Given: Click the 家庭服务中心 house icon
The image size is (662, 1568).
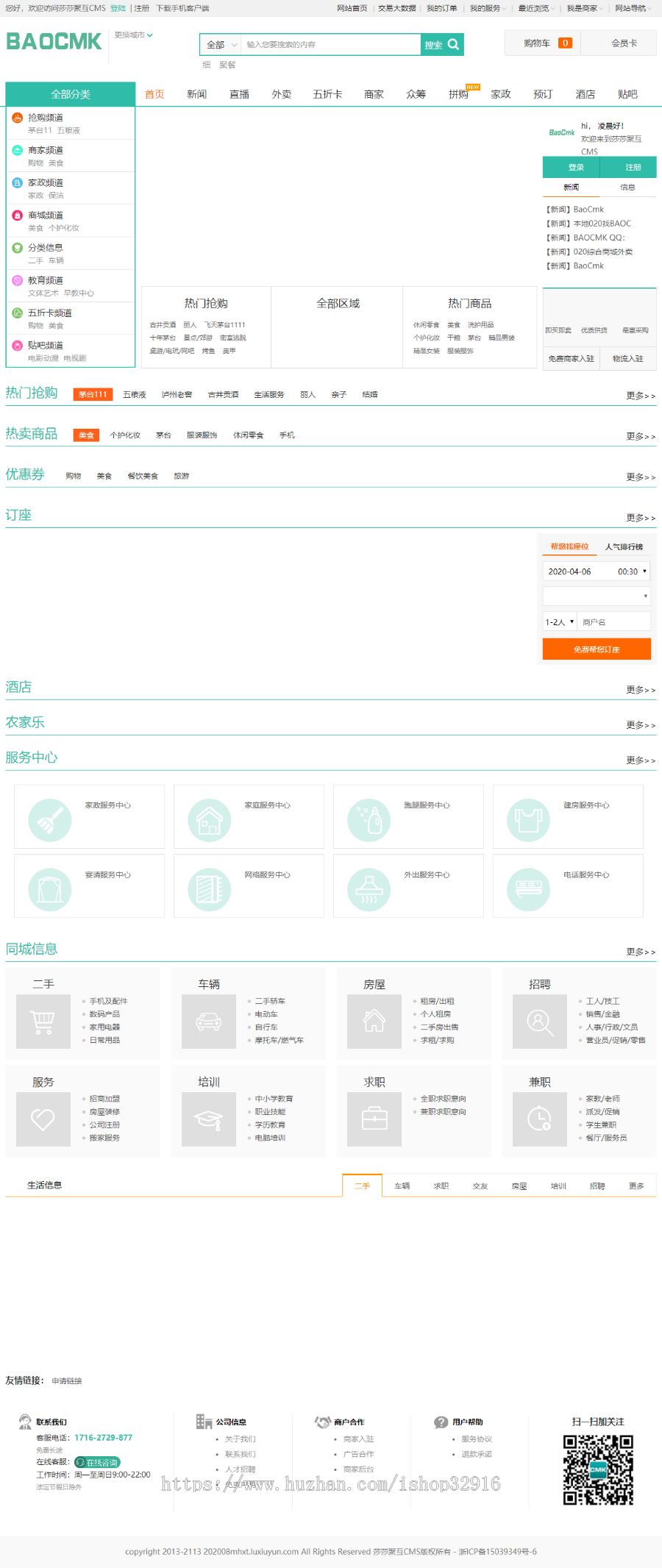Looking at the screenshot, I should tap(210, 820).
